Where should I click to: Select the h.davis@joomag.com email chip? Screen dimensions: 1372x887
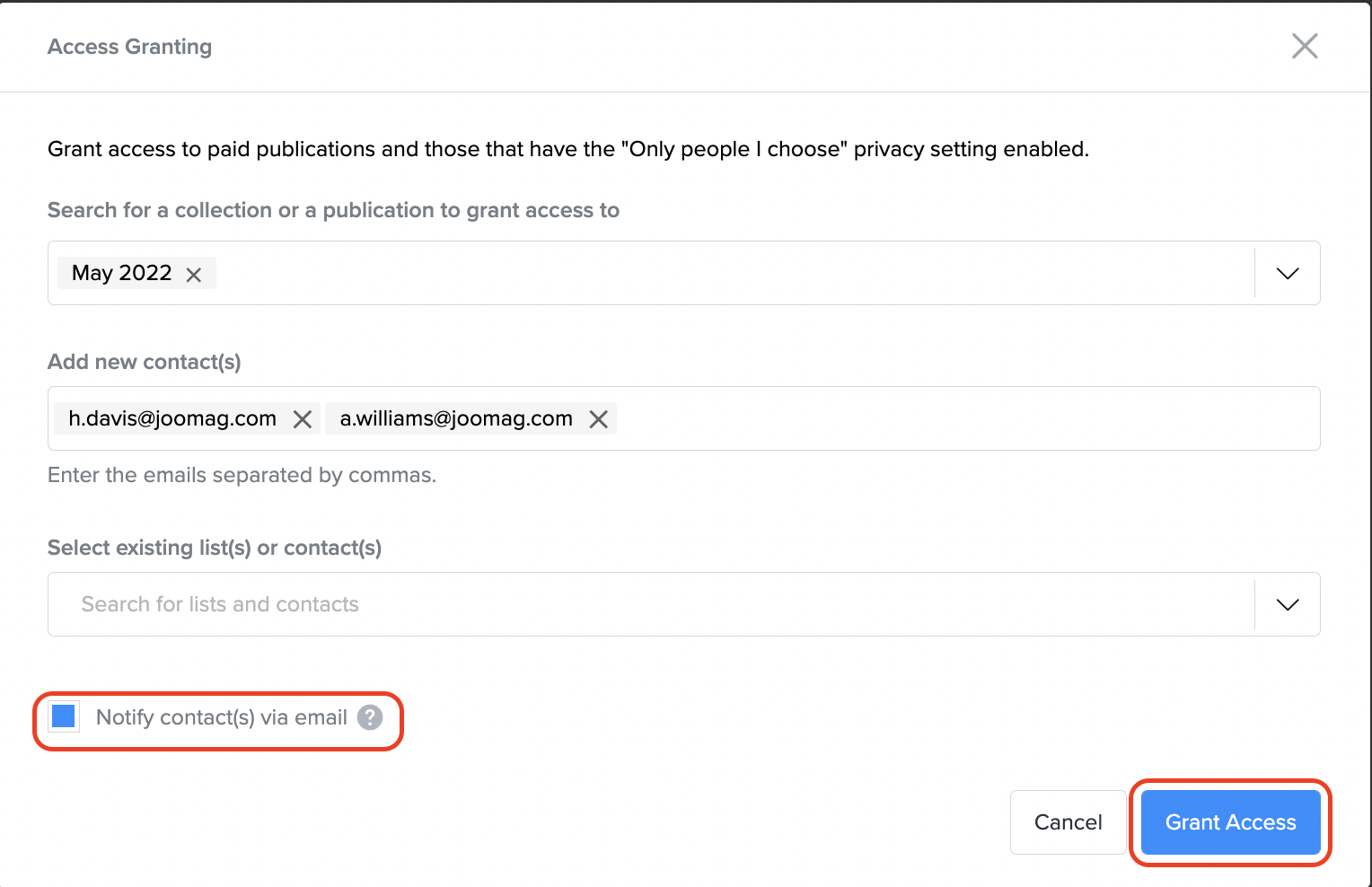pos(172,419)
